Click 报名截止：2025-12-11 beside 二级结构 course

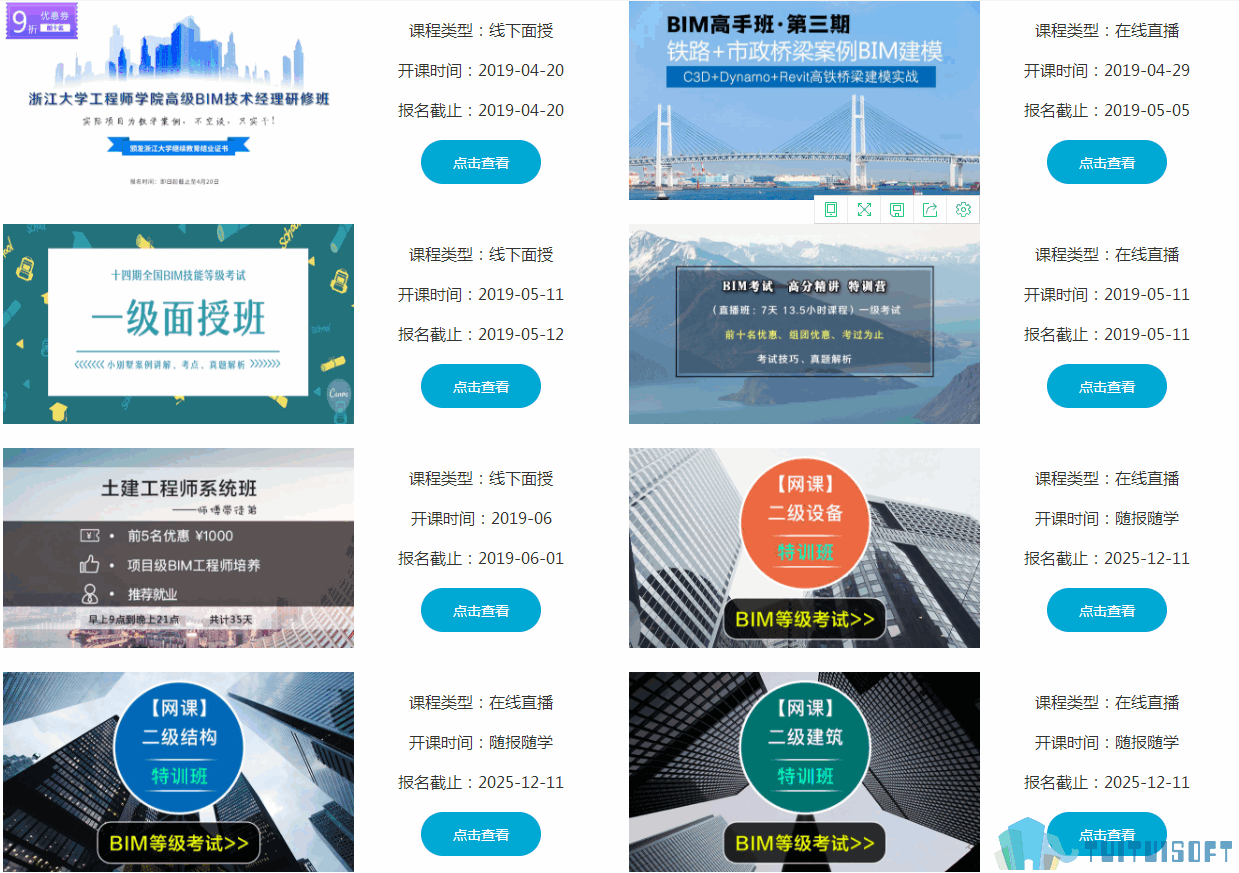coord(481,782)
